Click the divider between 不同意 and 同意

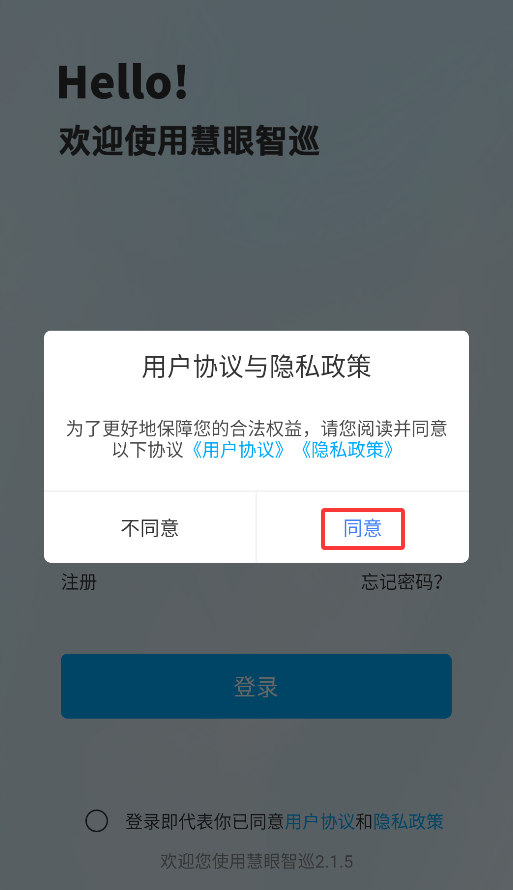[x=256, y=527]
